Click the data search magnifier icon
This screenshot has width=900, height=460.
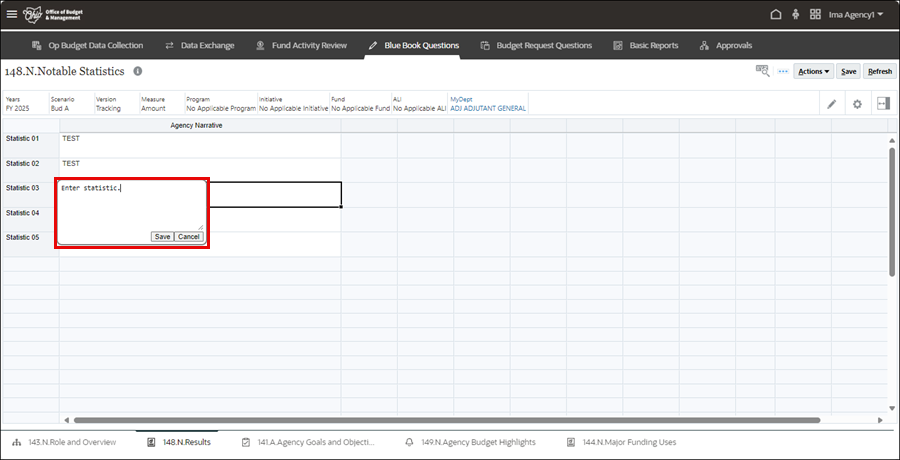(x=763, y=71)
